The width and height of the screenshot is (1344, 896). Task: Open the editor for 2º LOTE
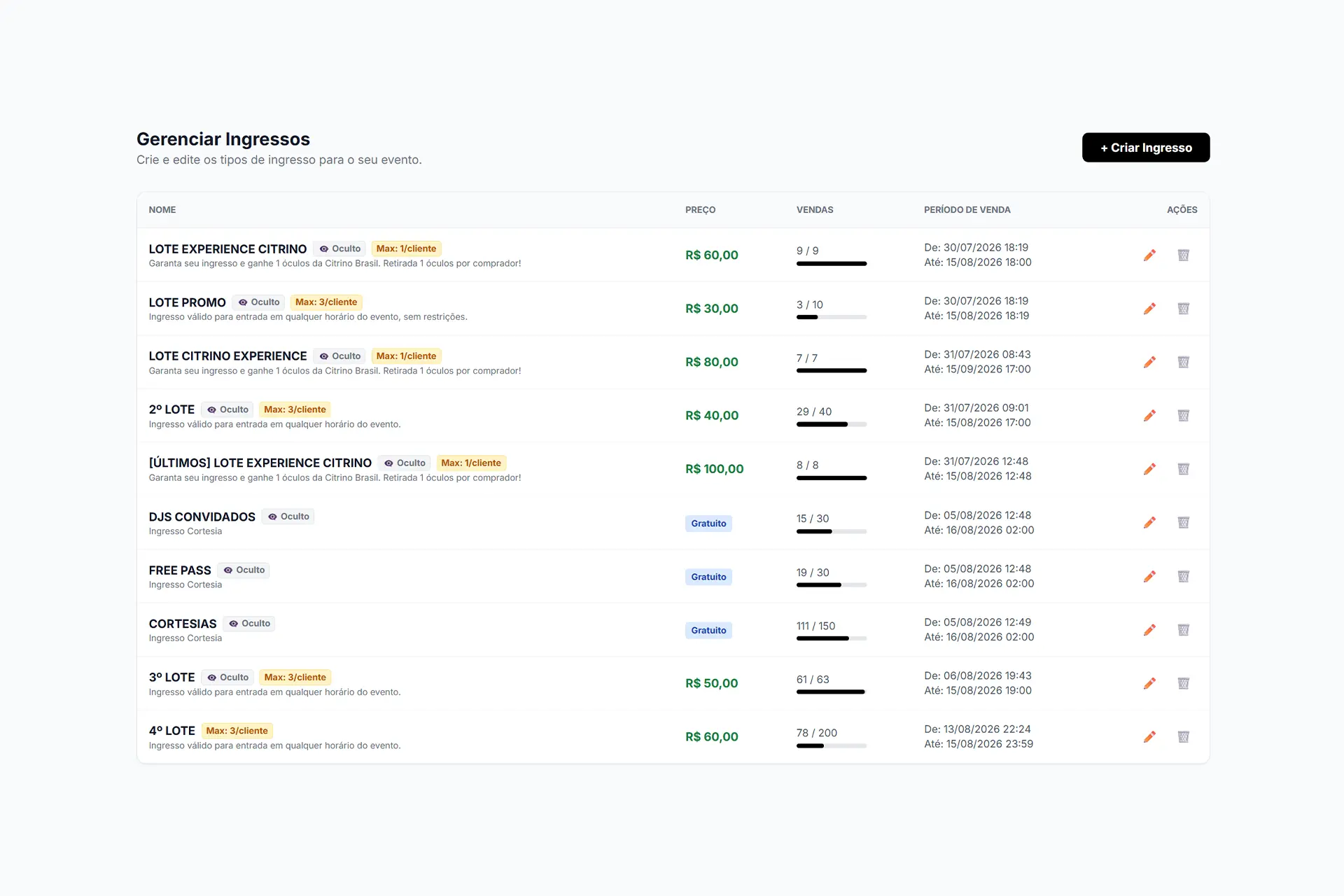click(1149, 416)
